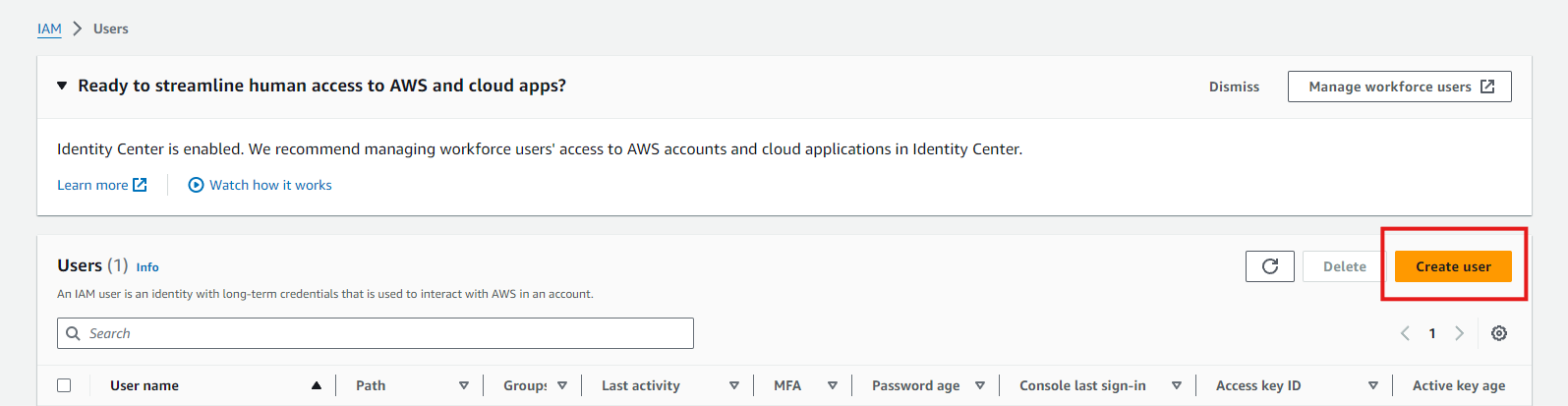Go to previous page of users
The image size is (1568, 406).
[x=1405, y=333]
